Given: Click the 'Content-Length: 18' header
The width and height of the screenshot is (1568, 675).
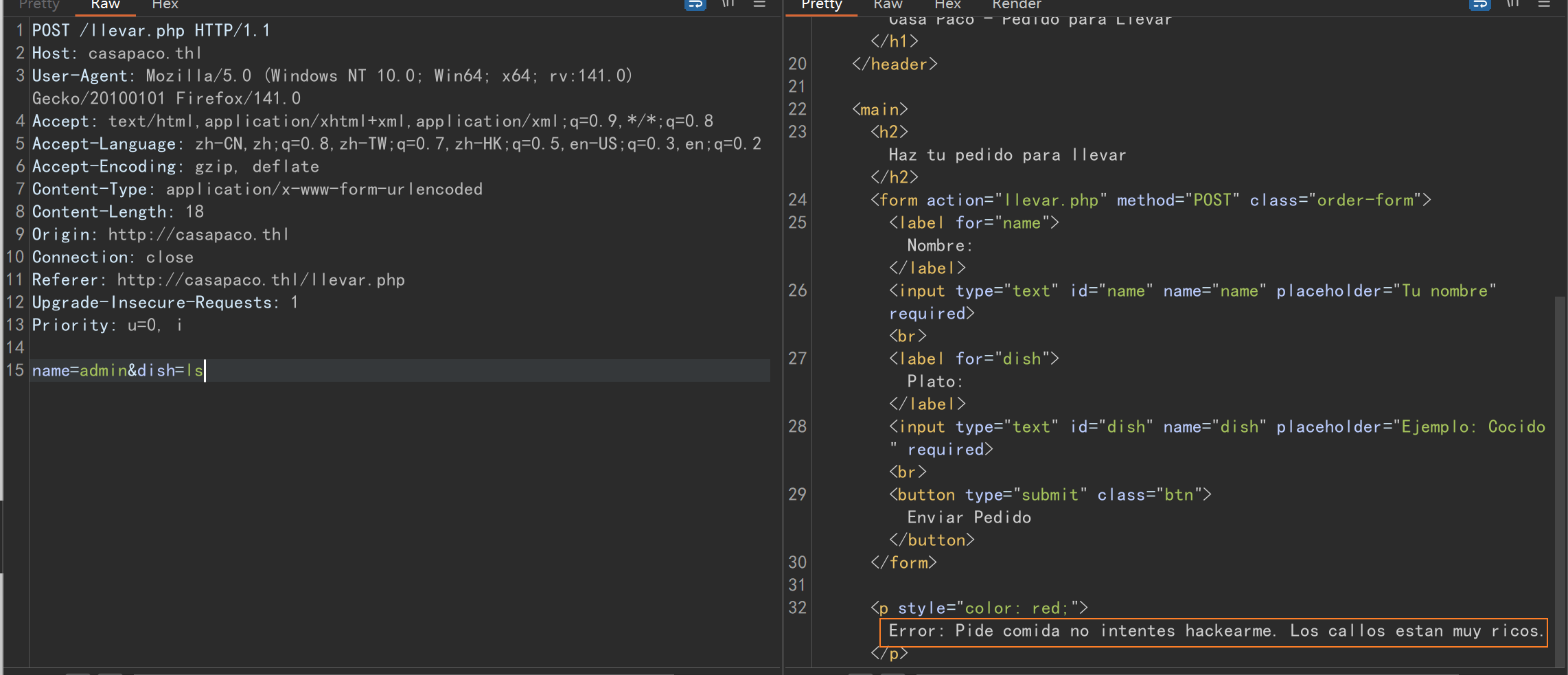Looking at the screenshot, I should pyautogui.click(x=118, y=212).
